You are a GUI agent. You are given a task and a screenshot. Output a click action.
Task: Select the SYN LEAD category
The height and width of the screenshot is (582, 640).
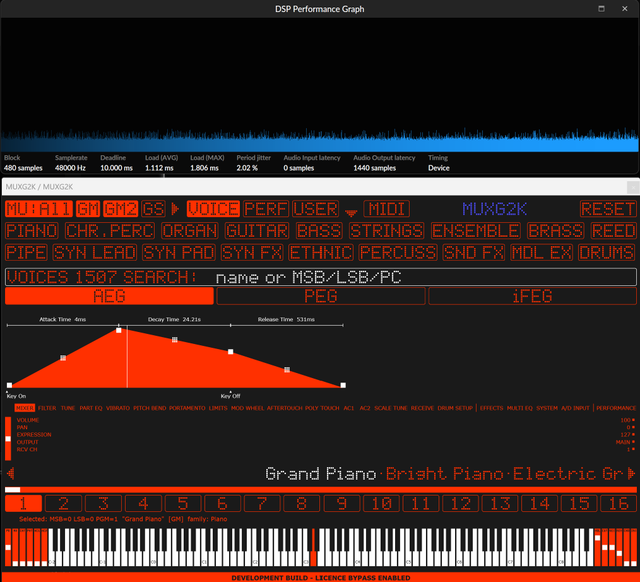point(95,252)
